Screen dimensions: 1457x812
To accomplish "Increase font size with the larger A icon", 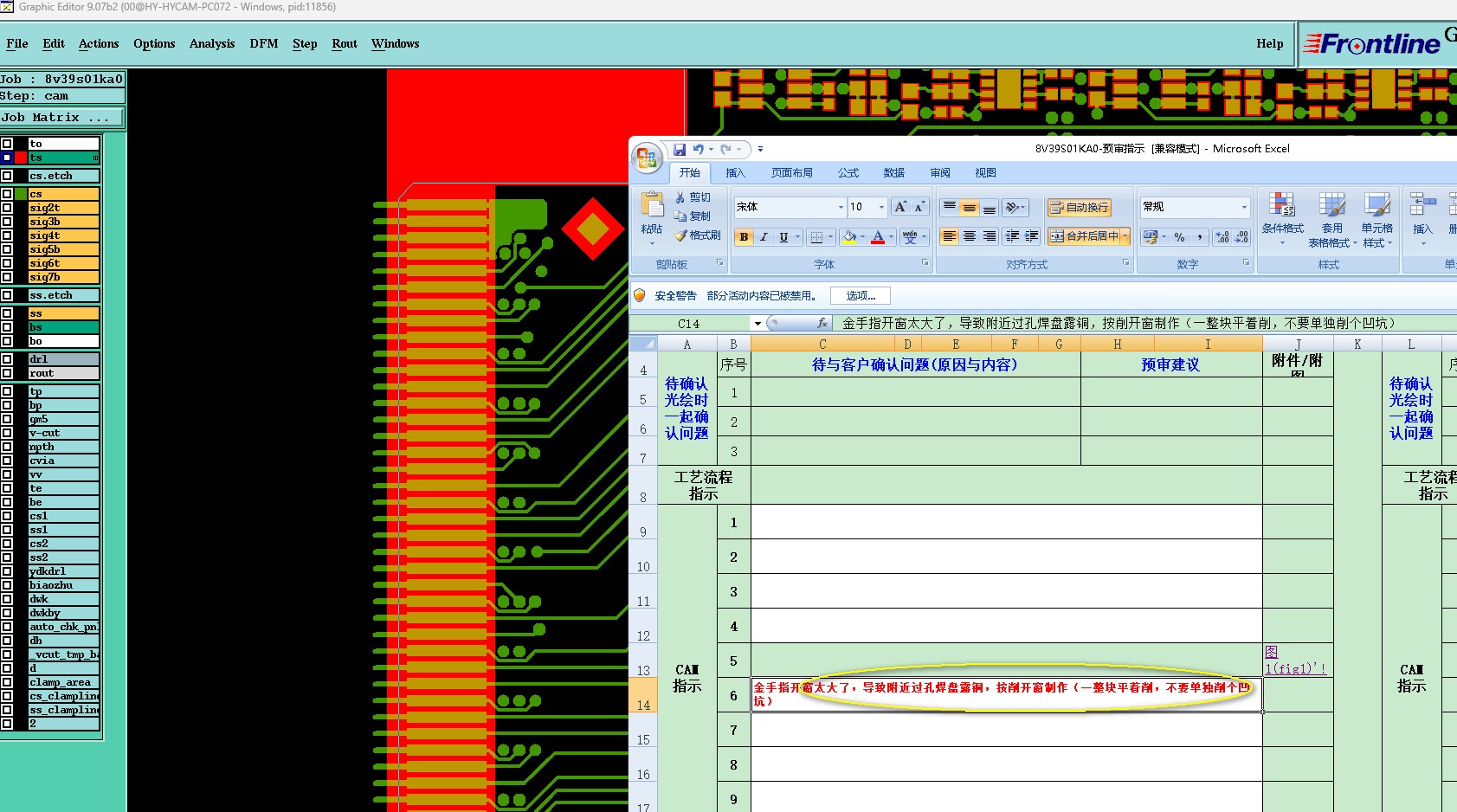I will click(x=901, y=207).
